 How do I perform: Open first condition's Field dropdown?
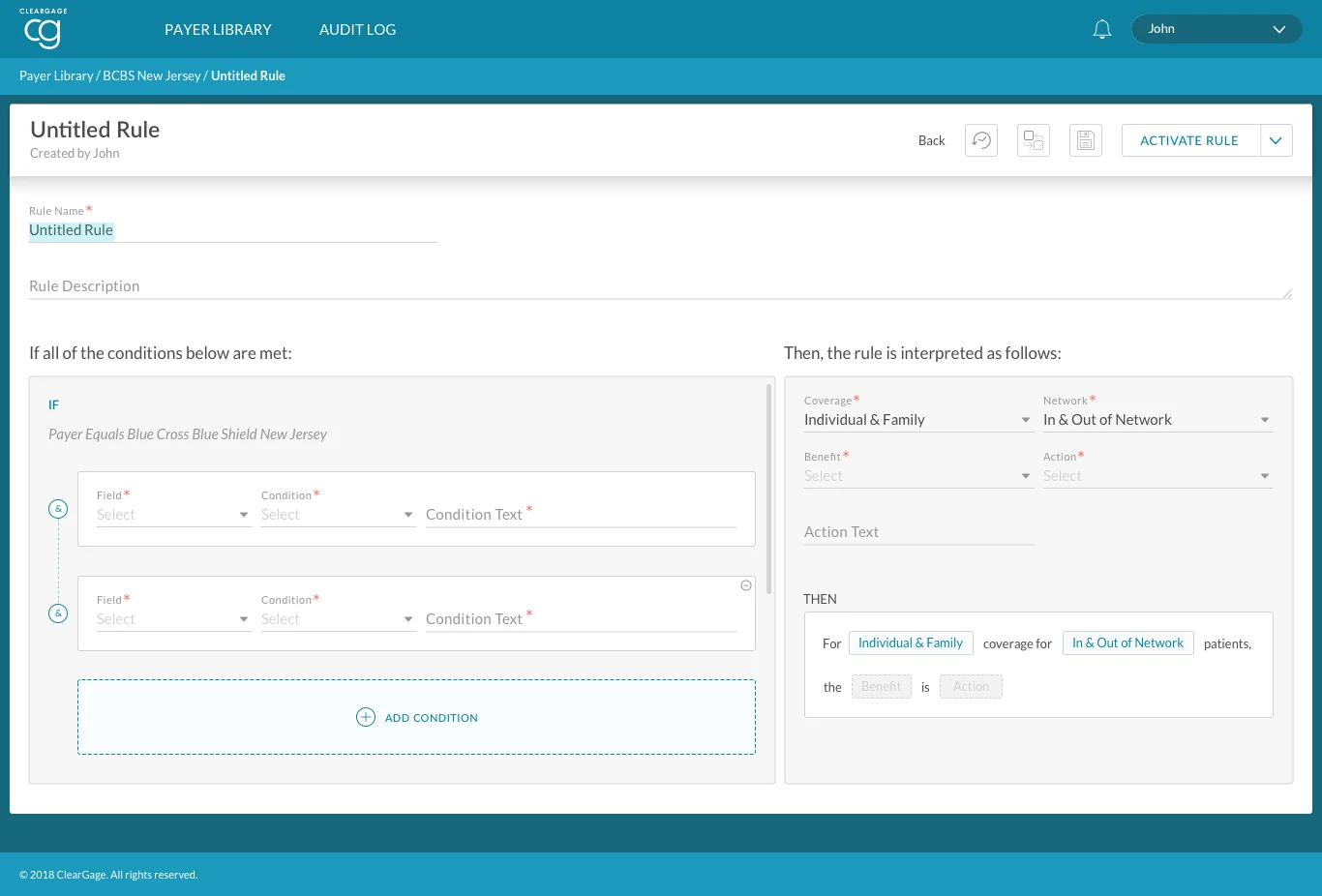tap(174, 515)
